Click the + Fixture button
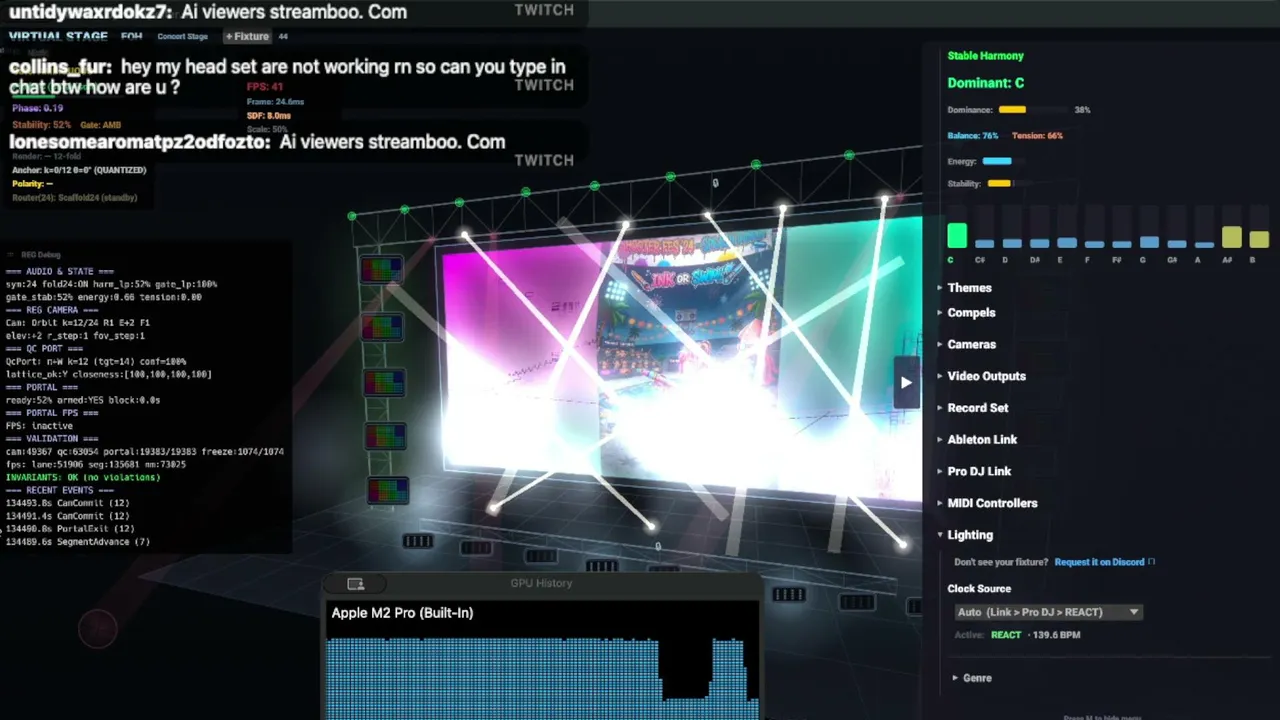This screenshot has width=1280, height=720. [x=247, y=37]
